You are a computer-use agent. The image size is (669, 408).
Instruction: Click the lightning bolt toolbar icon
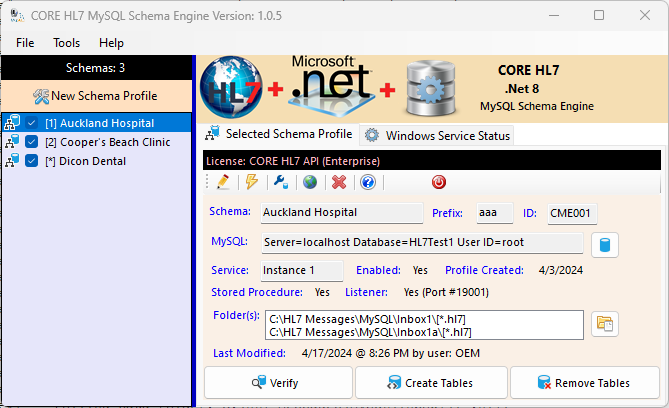coord(252,182)
